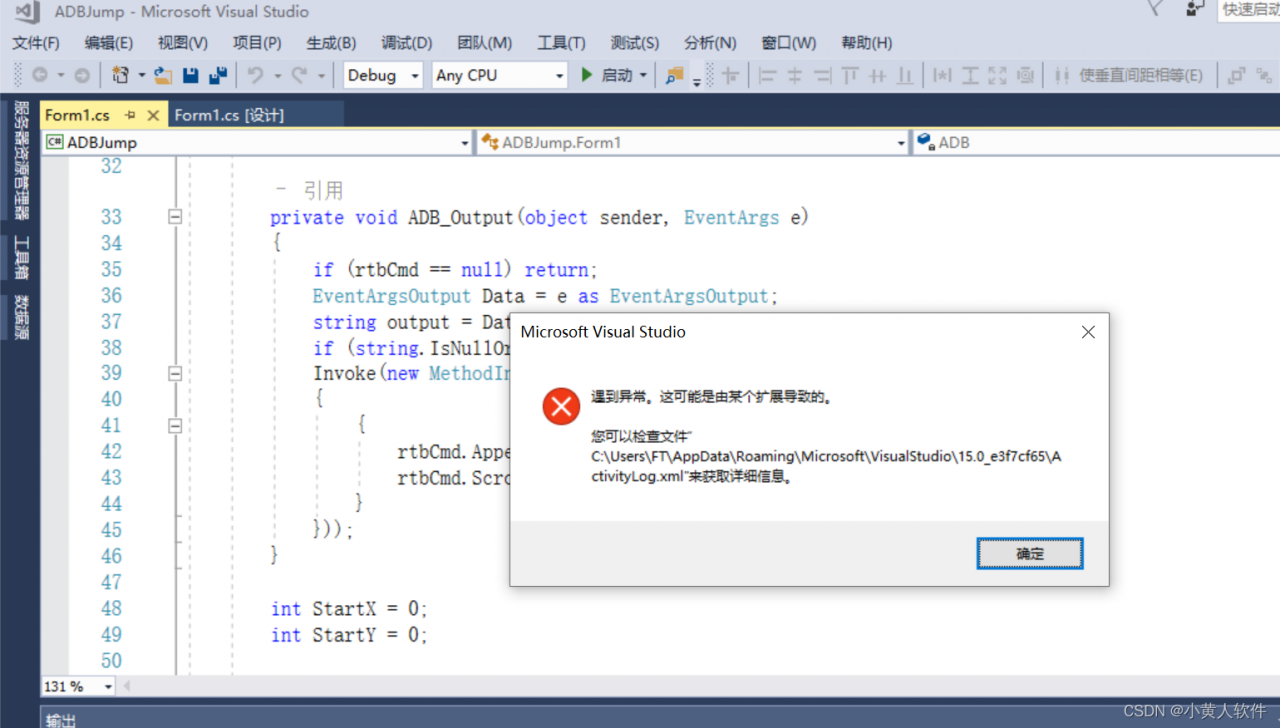This screenshot has height=728, width=1280.
Task: Save the file with the single-disk icon
Action: pyautogui.click(x=191, y=75)
